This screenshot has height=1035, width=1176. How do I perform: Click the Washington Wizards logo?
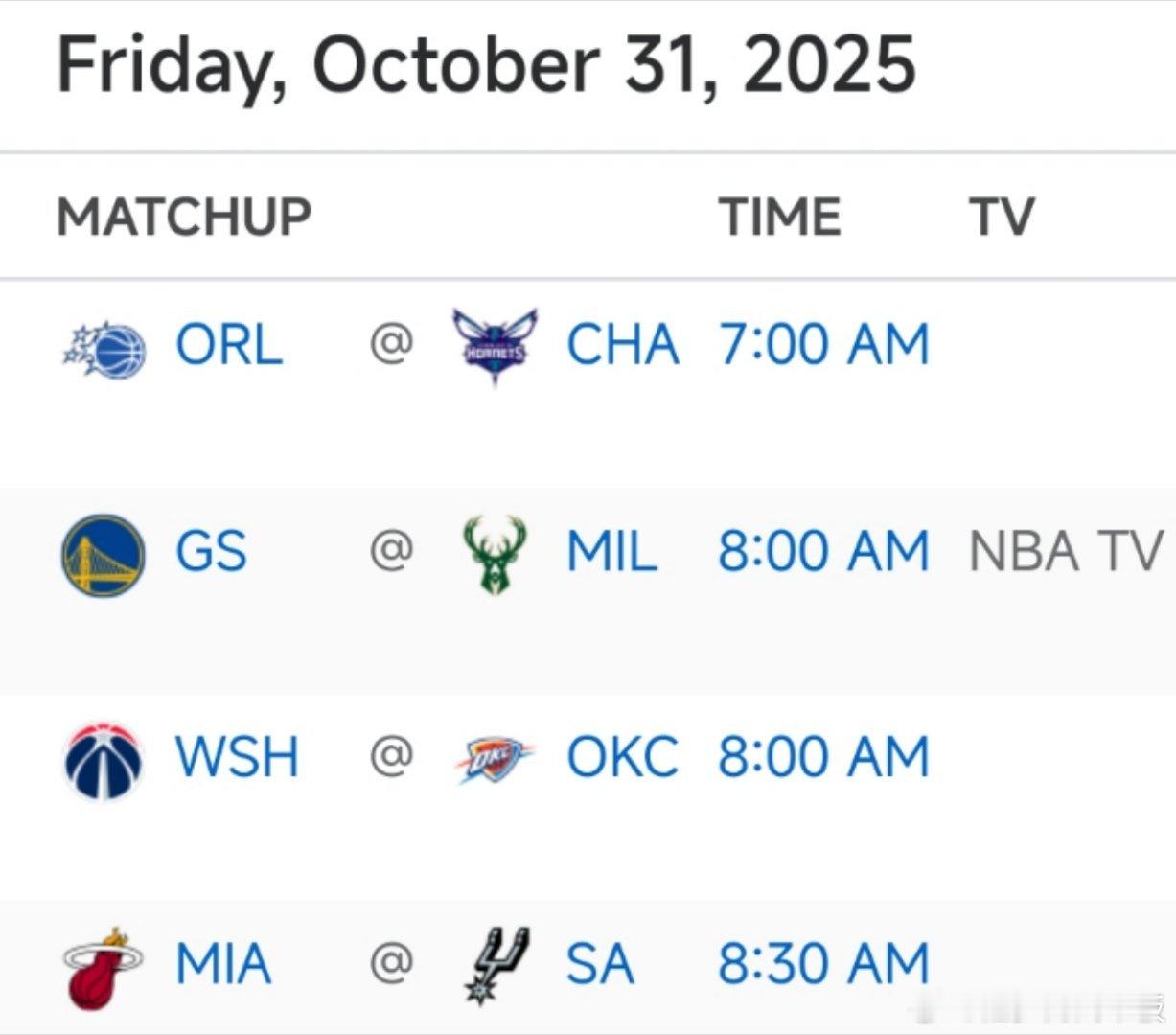coord(104,761)
